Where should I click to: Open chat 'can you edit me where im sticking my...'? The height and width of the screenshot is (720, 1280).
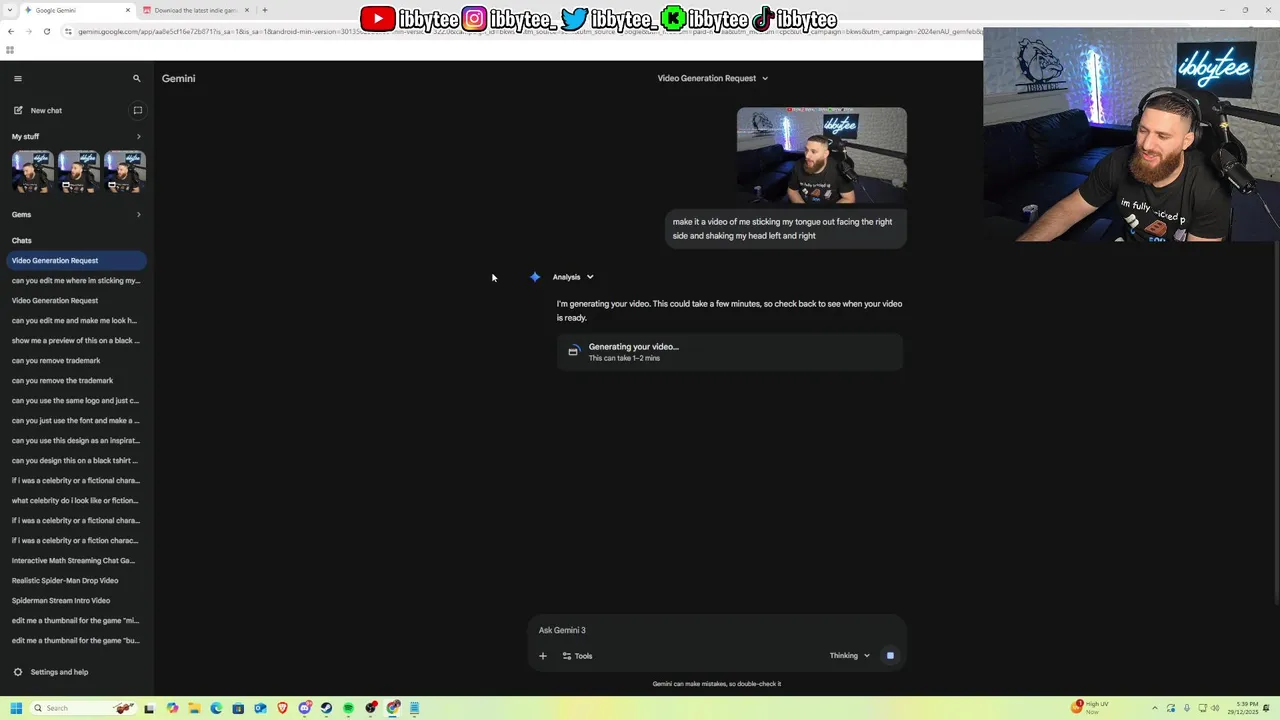click(77, 280)
